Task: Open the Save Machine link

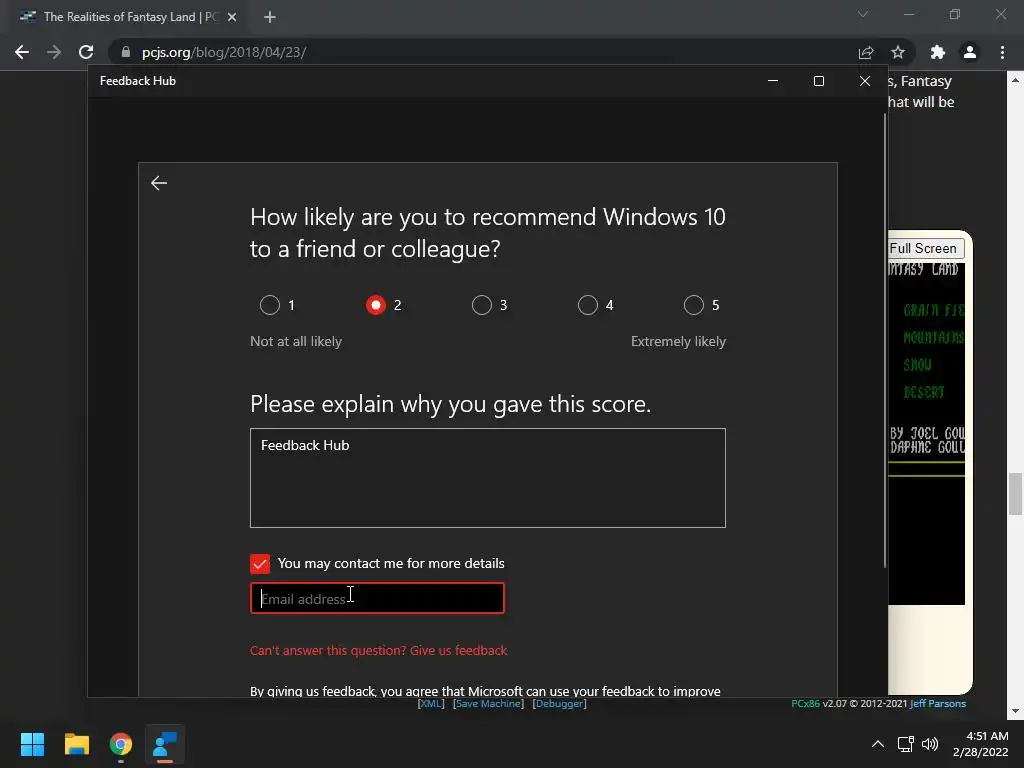Action: (488, 703)
